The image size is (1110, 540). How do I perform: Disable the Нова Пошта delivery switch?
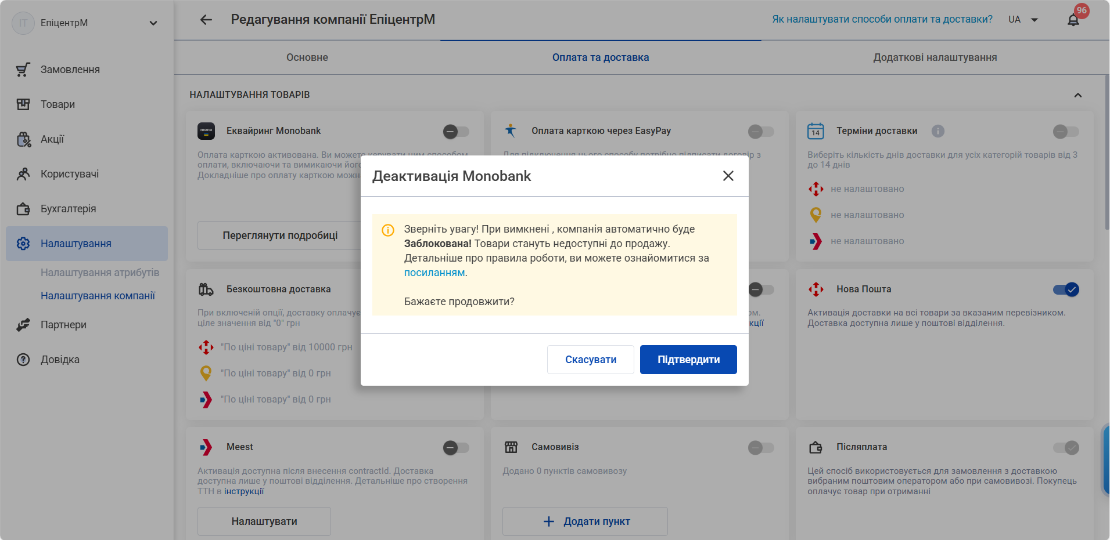[x=1065, y=289]
